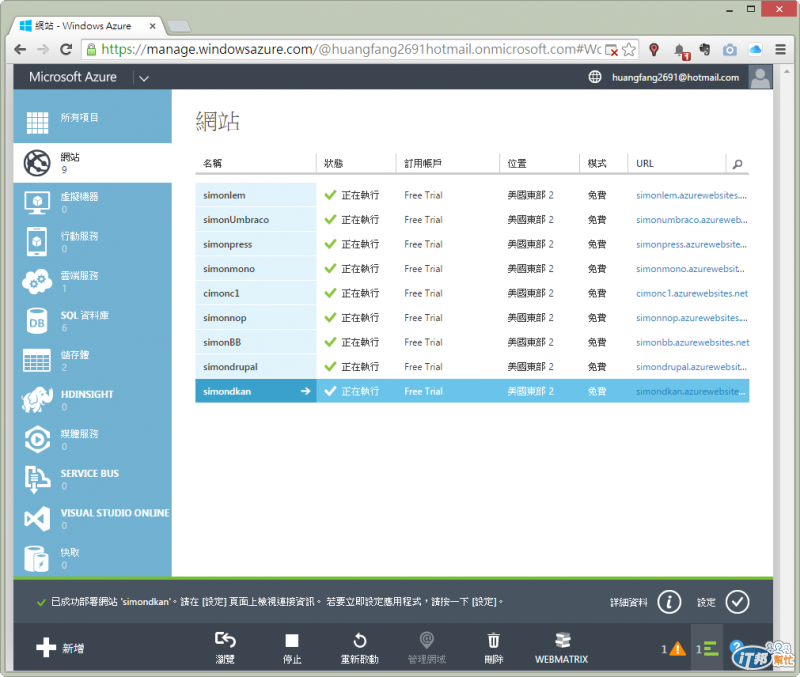
Task: Open the 儲存體 table icon
Action: tap(37, 360)
